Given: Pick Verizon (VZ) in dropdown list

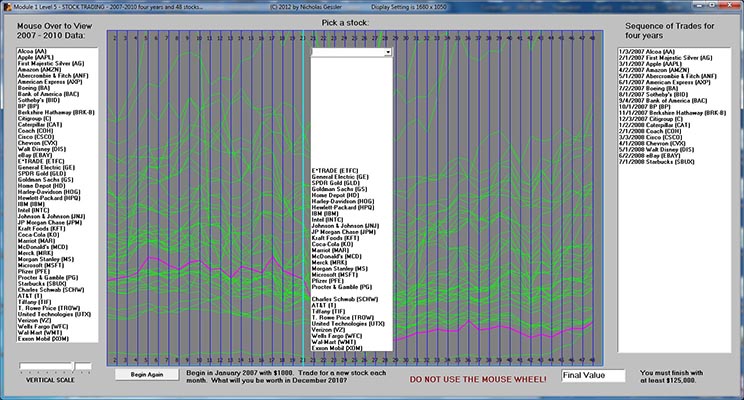Looking at the screenshot, I should pos(328,330).
